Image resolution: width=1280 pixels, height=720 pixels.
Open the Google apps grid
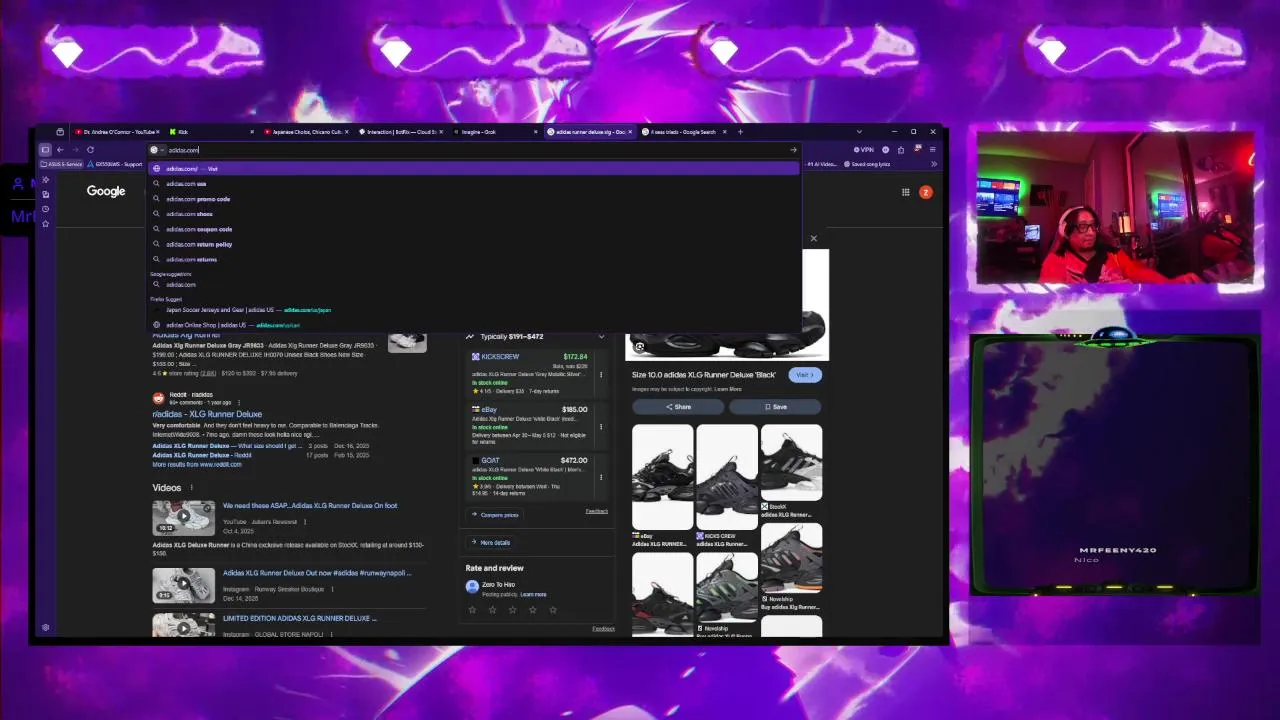[905, 192]
